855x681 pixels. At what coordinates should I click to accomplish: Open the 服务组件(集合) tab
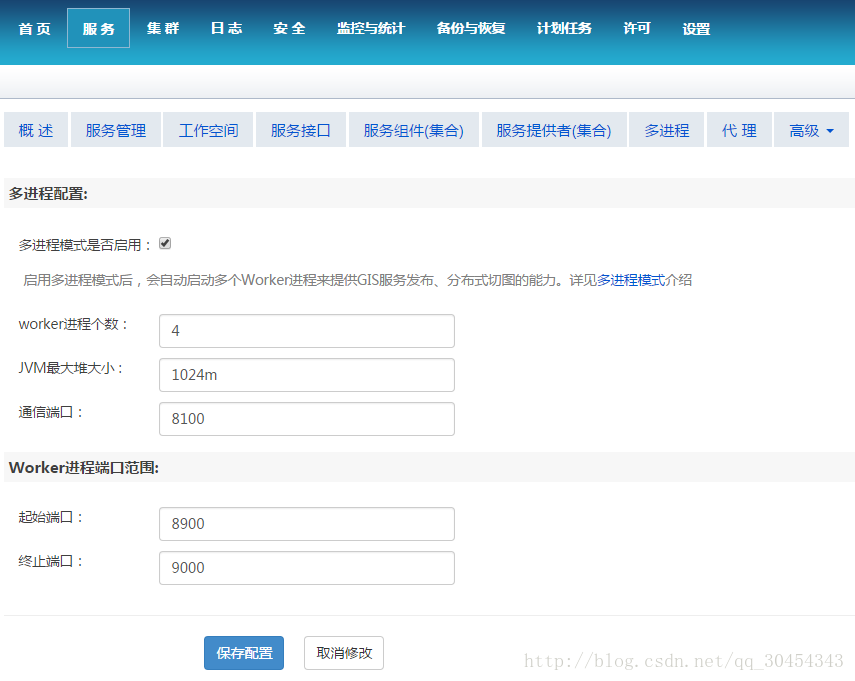tap(414, 130)
